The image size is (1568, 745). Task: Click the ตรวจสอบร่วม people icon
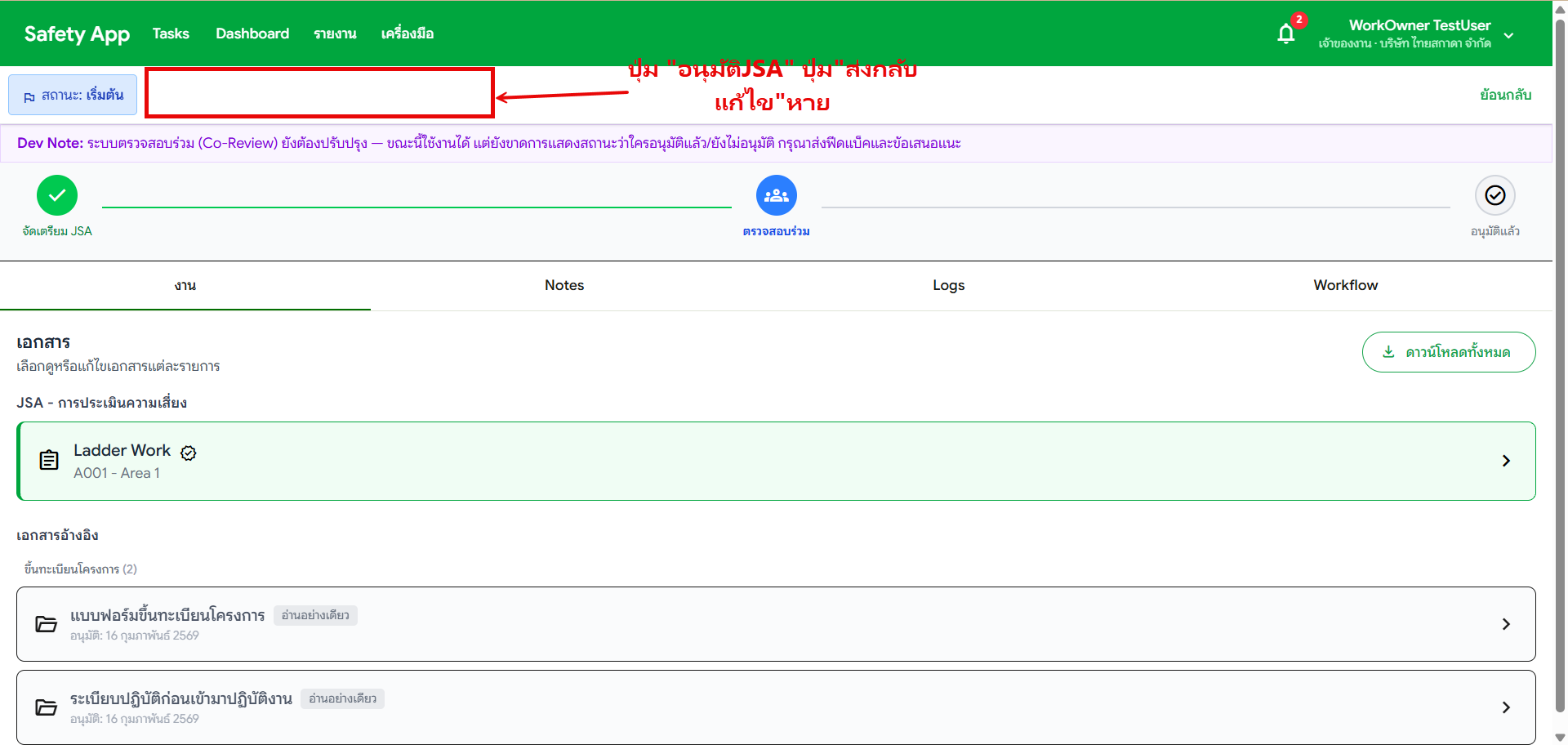776,194
